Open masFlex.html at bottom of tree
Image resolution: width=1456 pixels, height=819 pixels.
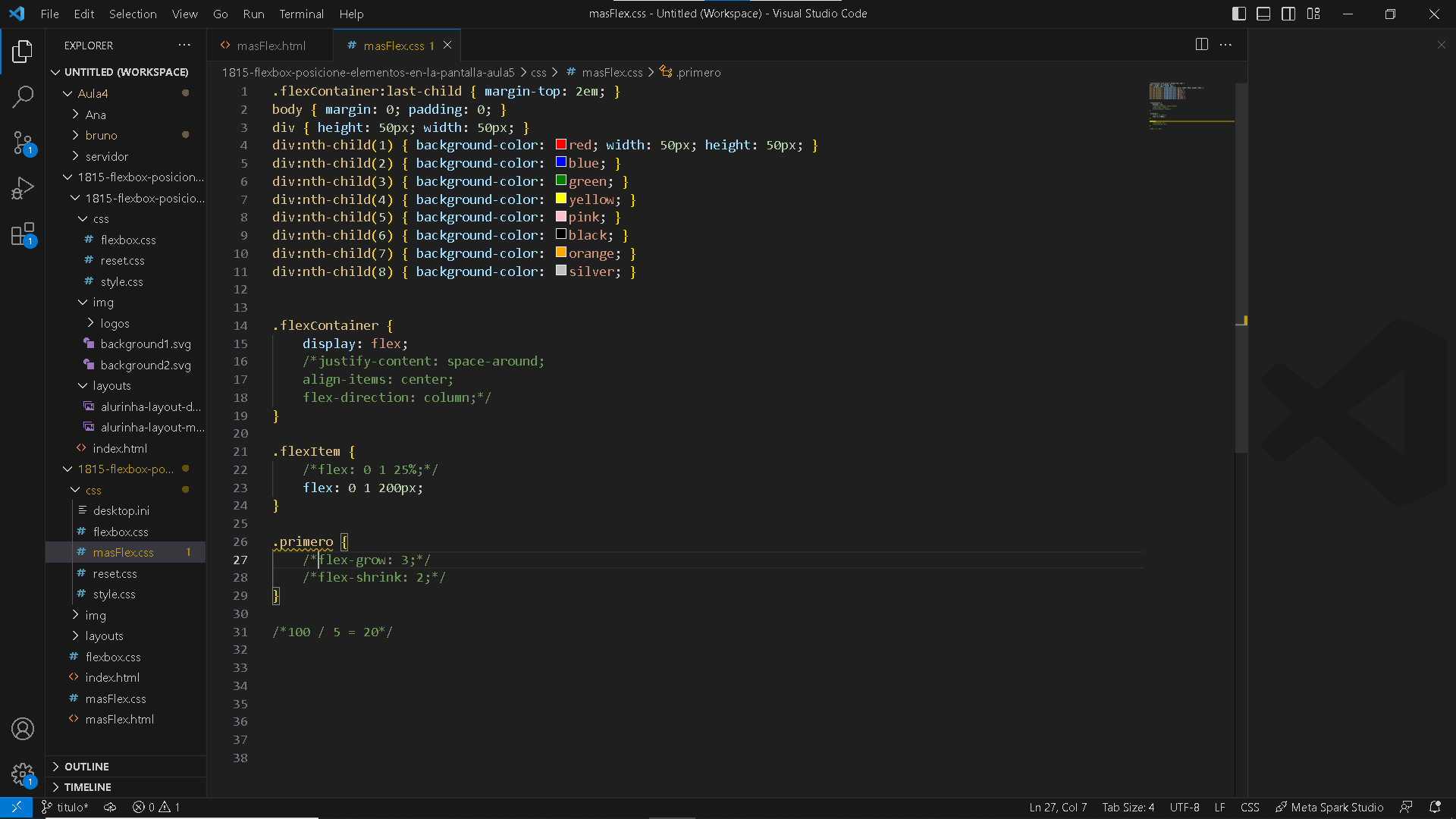click(125, 719)
